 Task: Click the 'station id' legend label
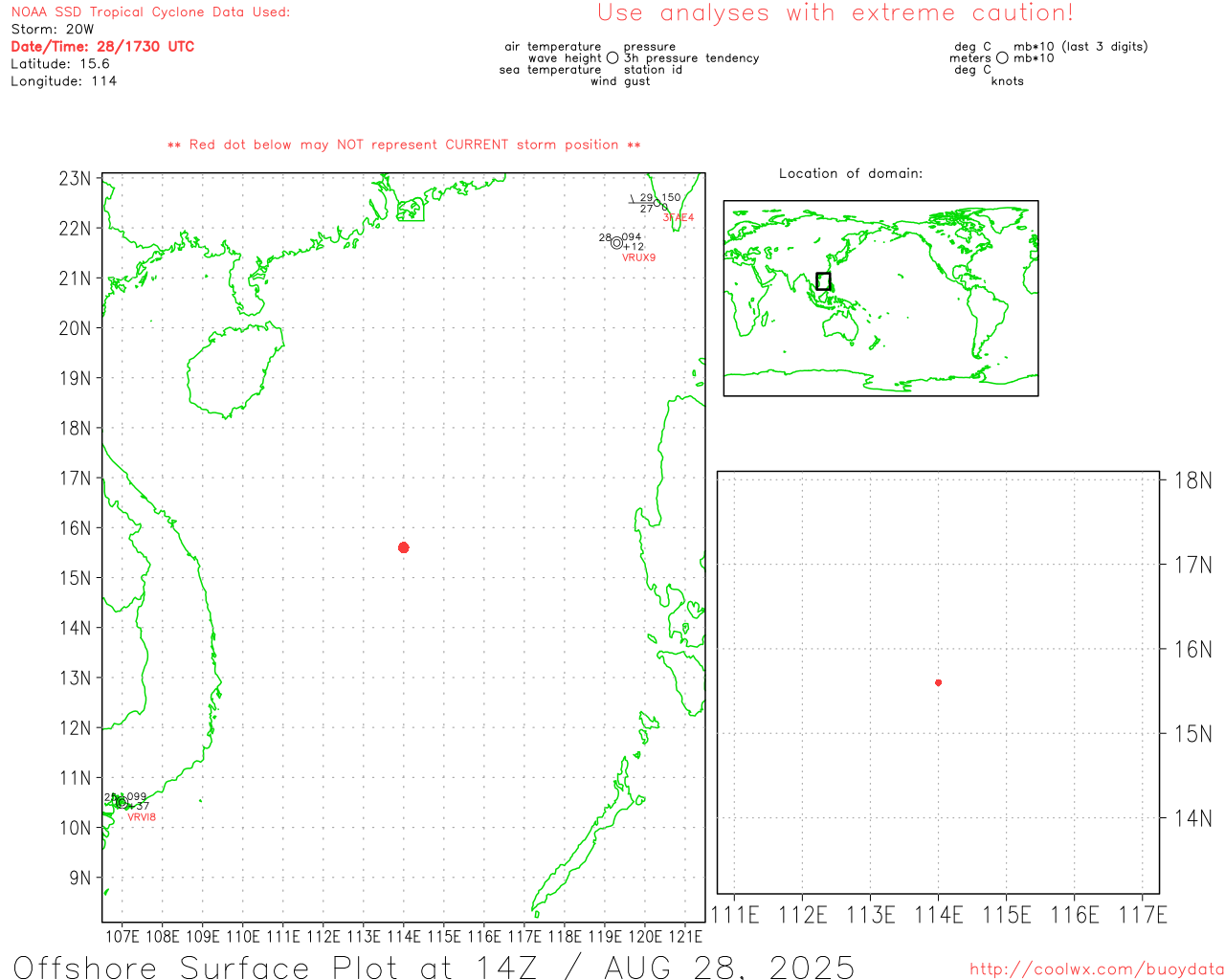pos(653,70)
